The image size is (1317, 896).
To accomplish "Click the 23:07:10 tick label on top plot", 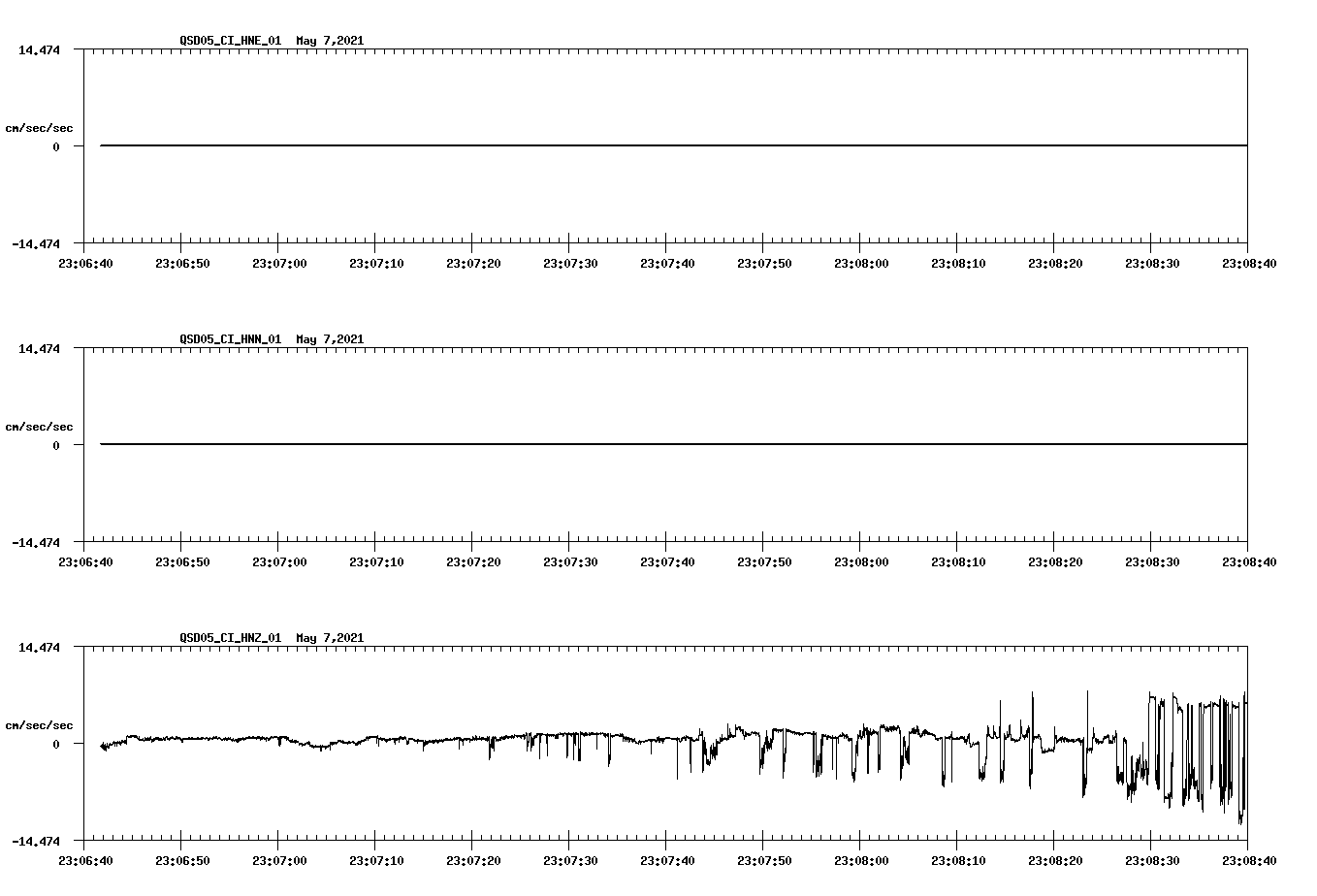I will click(378, 262).
